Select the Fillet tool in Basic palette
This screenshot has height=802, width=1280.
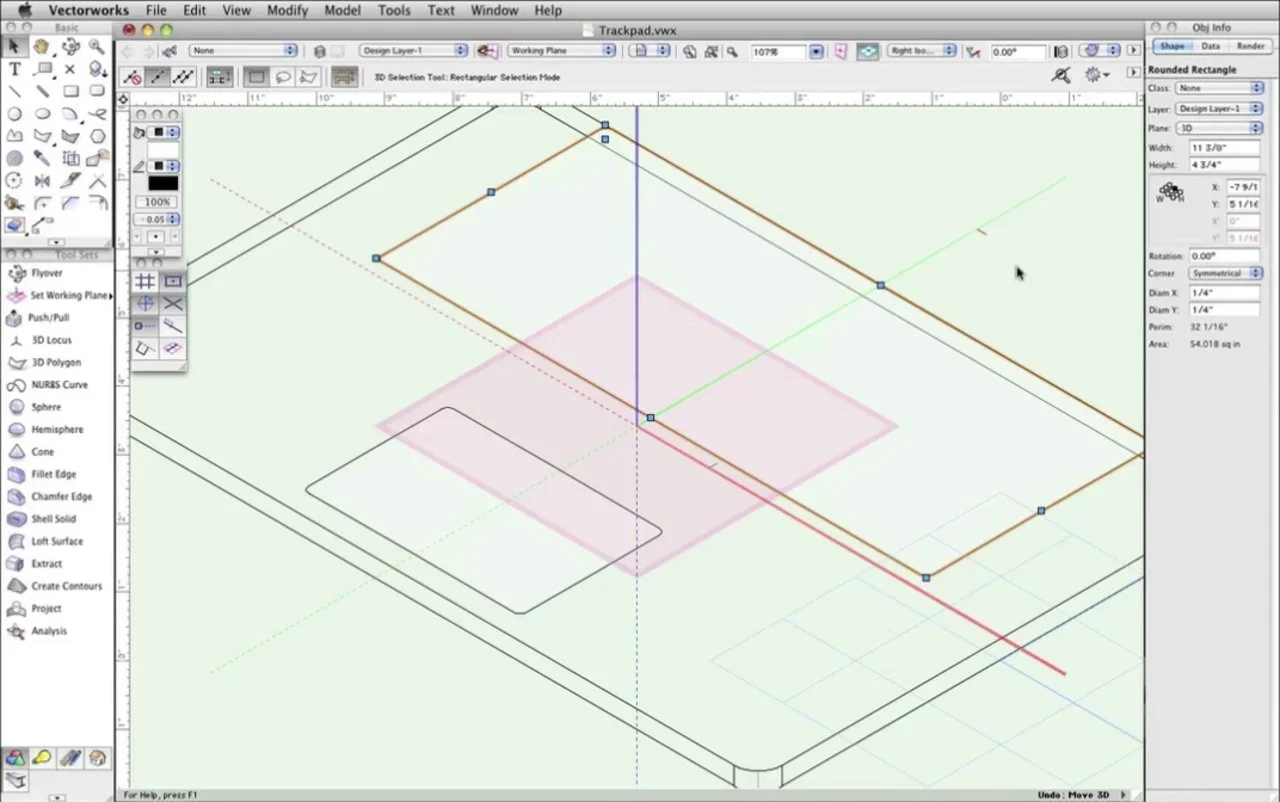click(42, 203)
